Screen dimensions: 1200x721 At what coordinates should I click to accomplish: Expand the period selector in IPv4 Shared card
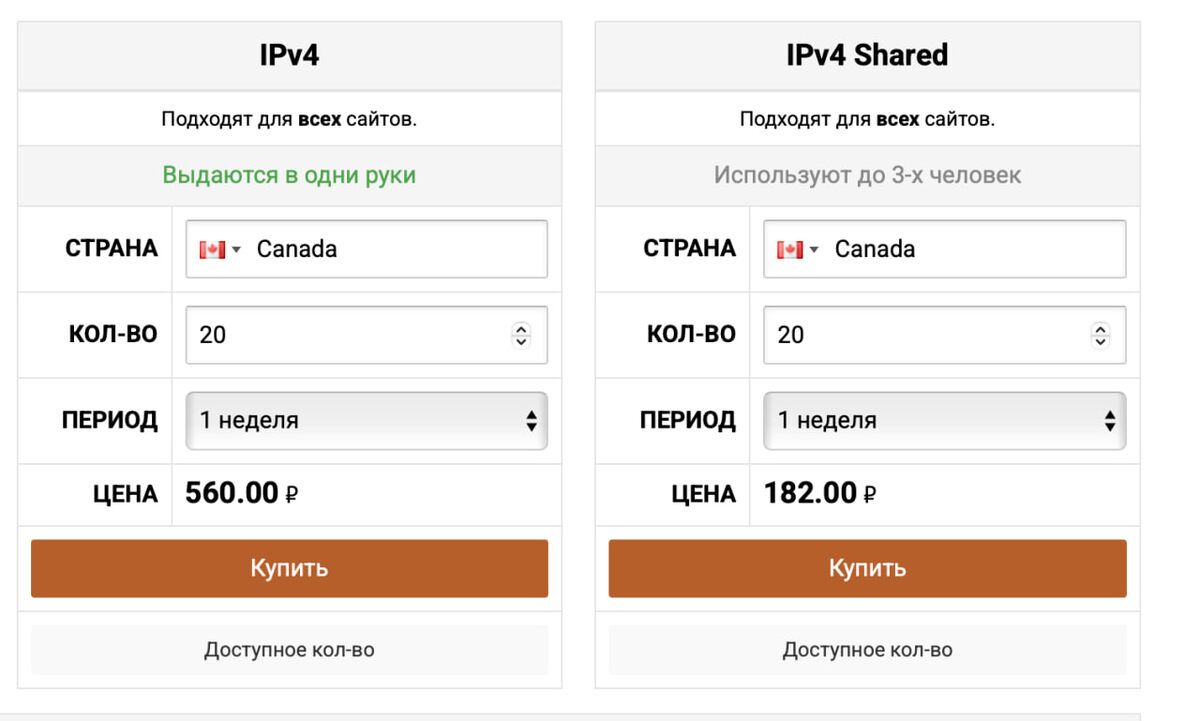click(x=944, y=421)
